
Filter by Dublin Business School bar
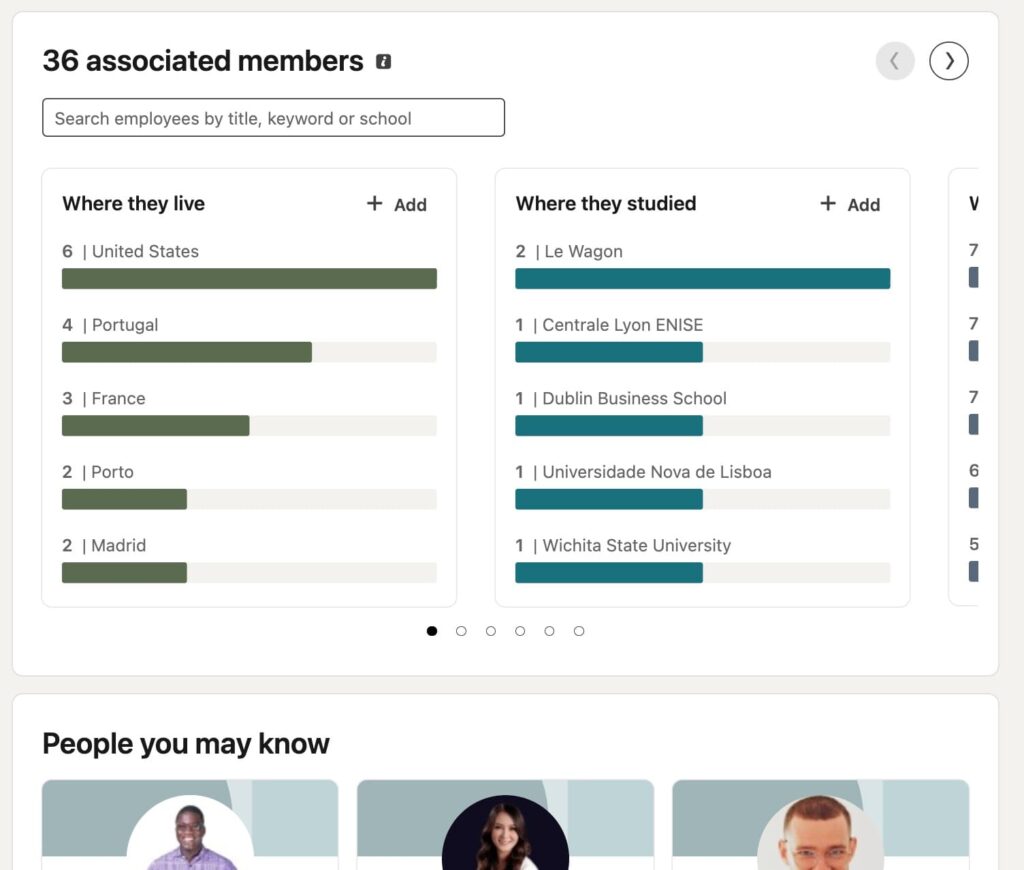[x=703, y=425]
